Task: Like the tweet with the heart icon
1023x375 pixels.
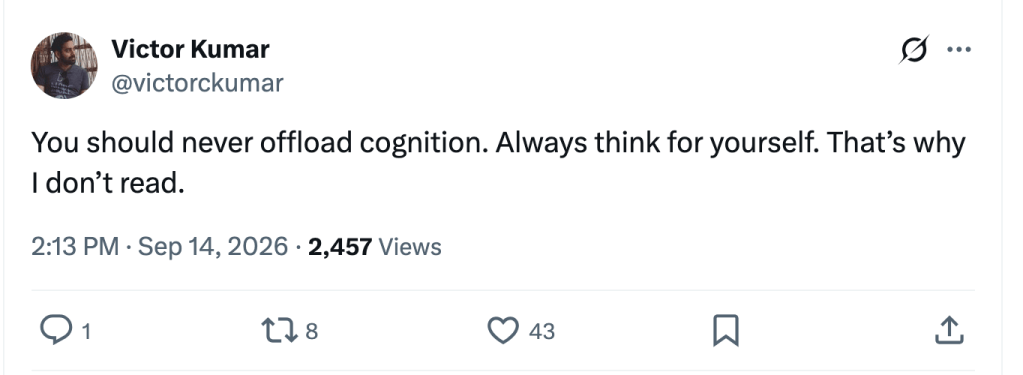Action: coord(504,331)
